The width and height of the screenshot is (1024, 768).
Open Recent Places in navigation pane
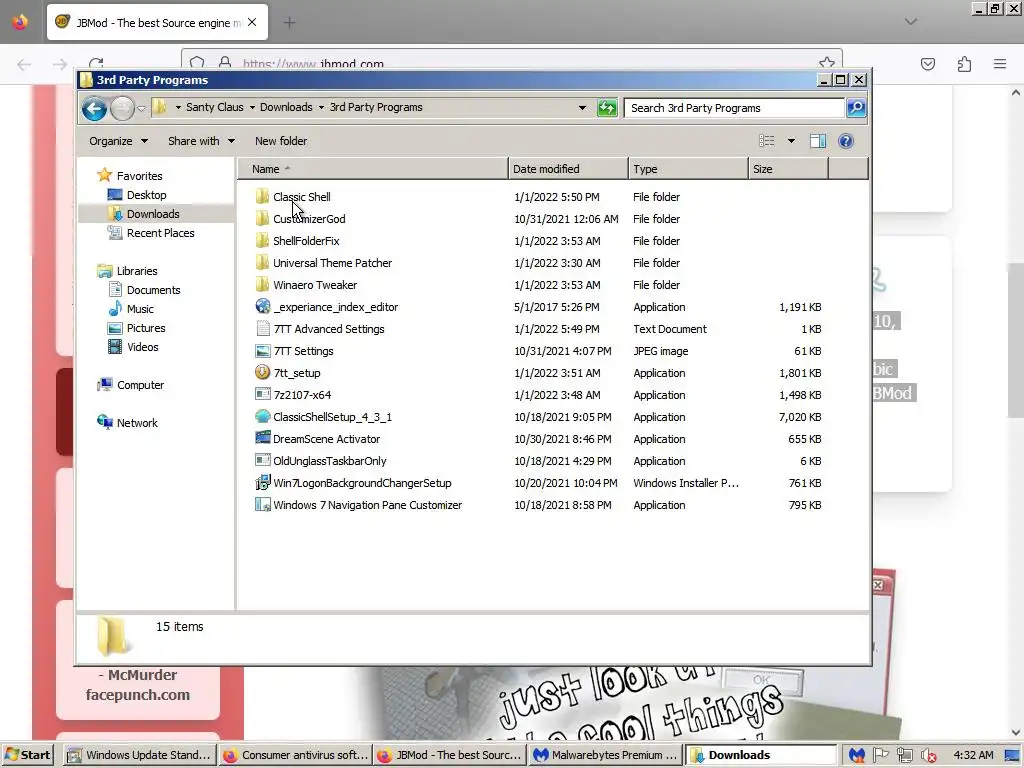click(160, 232)
